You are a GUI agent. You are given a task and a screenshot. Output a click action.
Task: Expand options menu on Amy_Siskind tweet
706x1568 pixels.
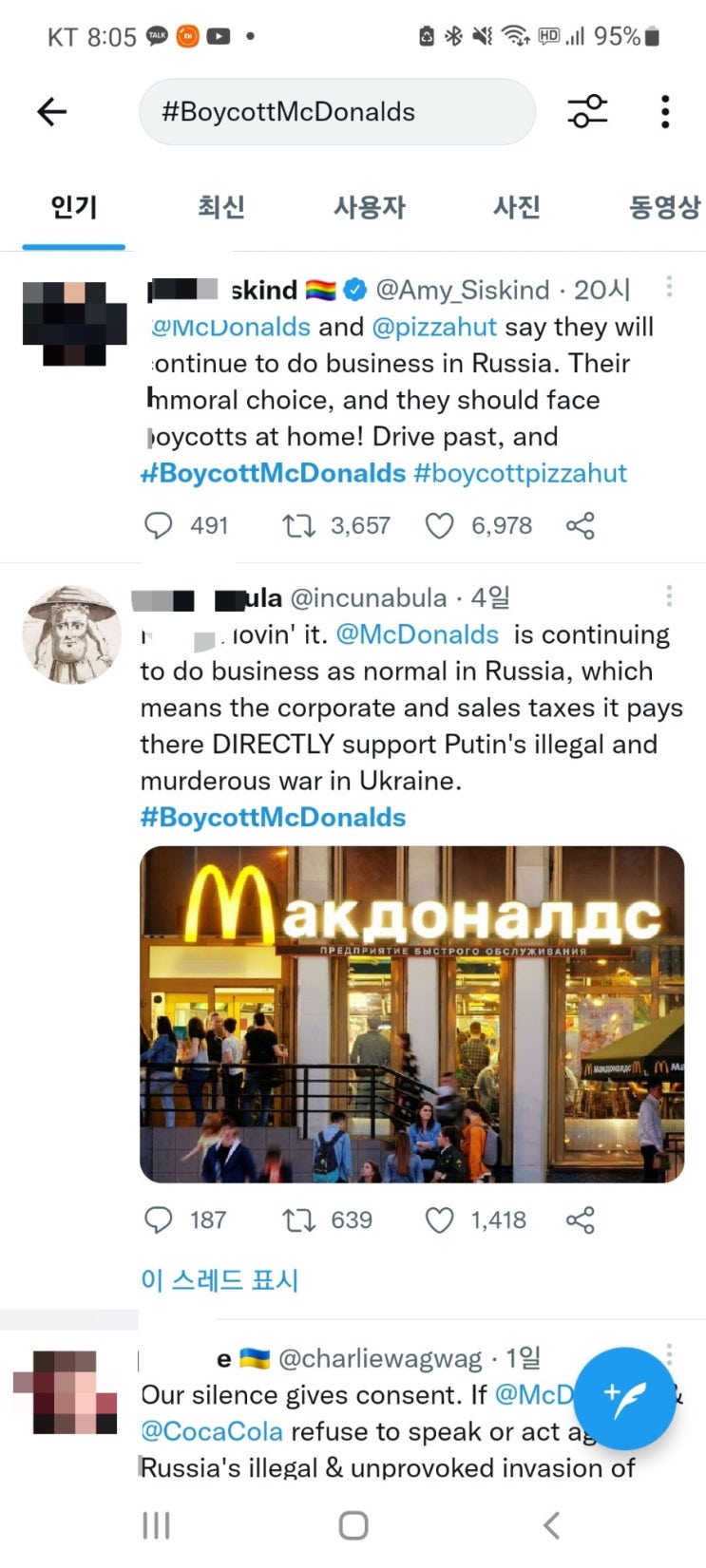[669, 286]
